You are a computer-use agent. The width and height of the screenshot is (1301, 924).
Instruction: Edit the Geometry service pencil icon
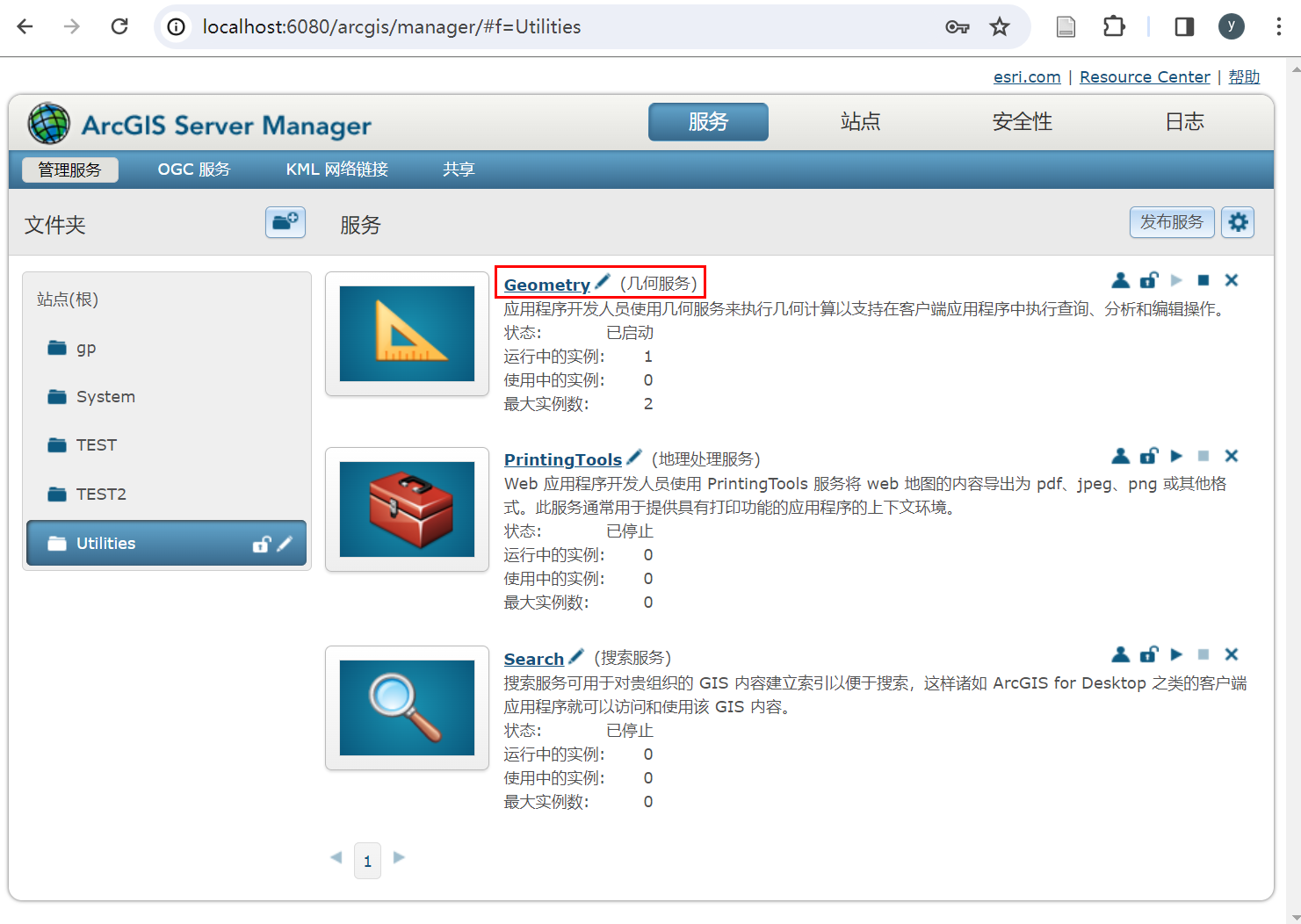click(x=602, y=282)
